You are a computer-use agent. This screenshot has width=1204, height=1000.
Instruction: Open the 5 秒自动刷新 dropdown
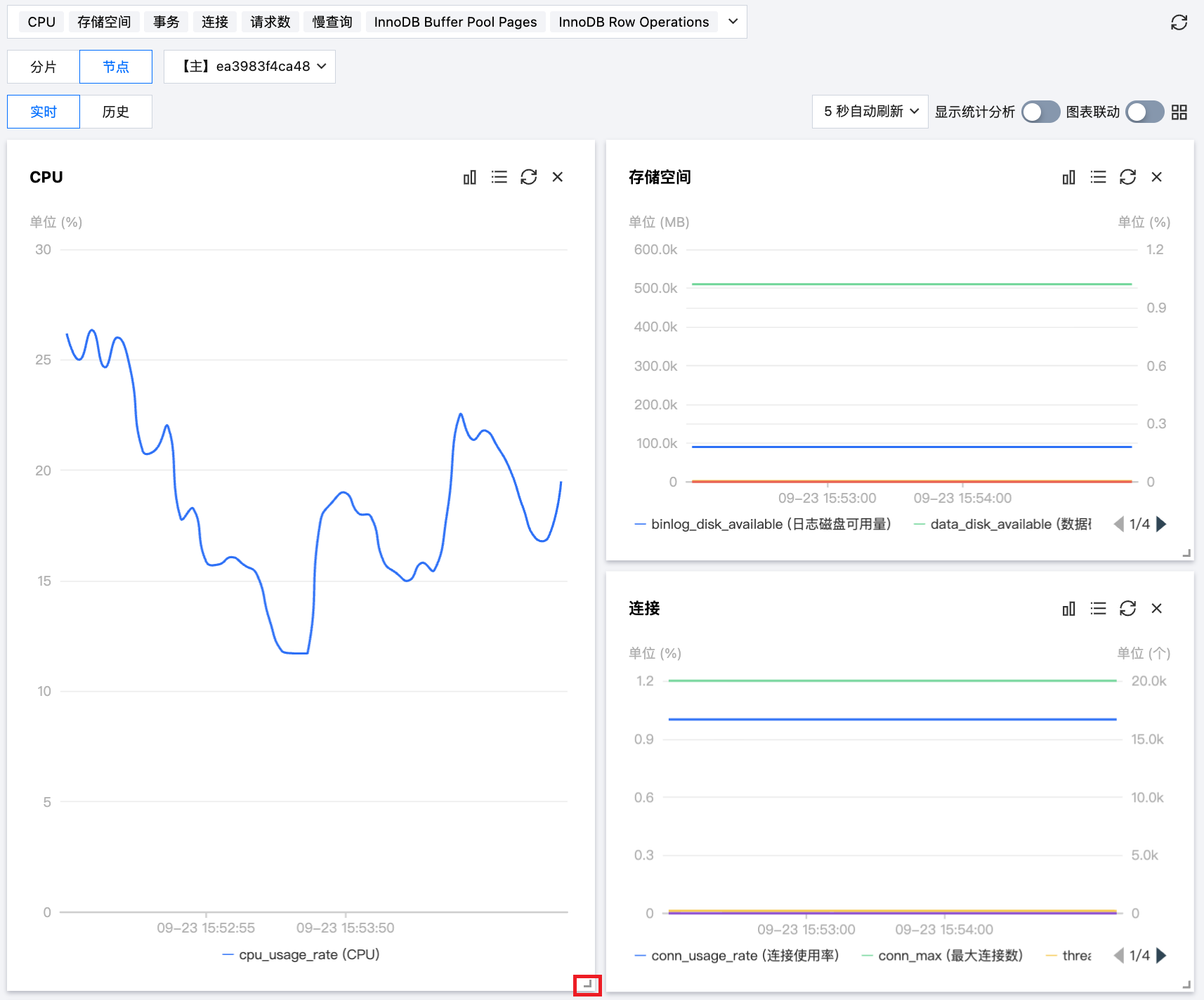(x=870, y=112)
